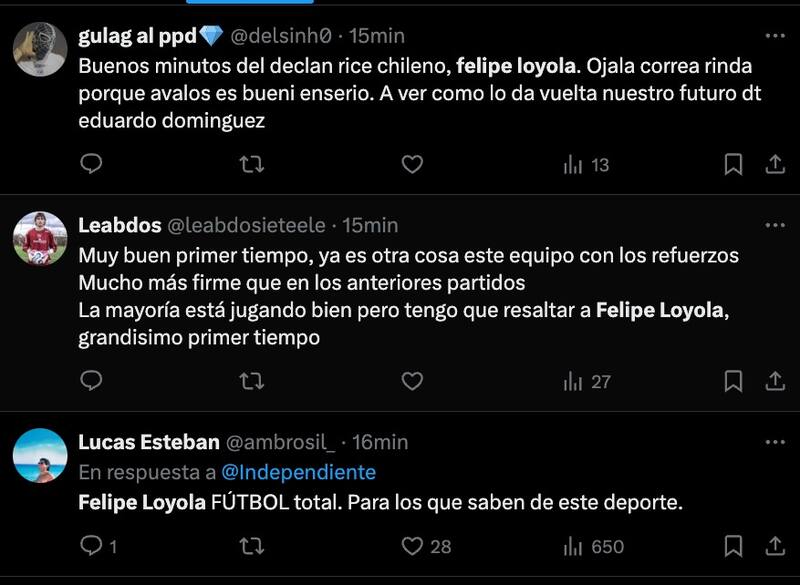Like the Leabdos tweet
The width and height of the screenshot is (800, 585).
(412, 381)
